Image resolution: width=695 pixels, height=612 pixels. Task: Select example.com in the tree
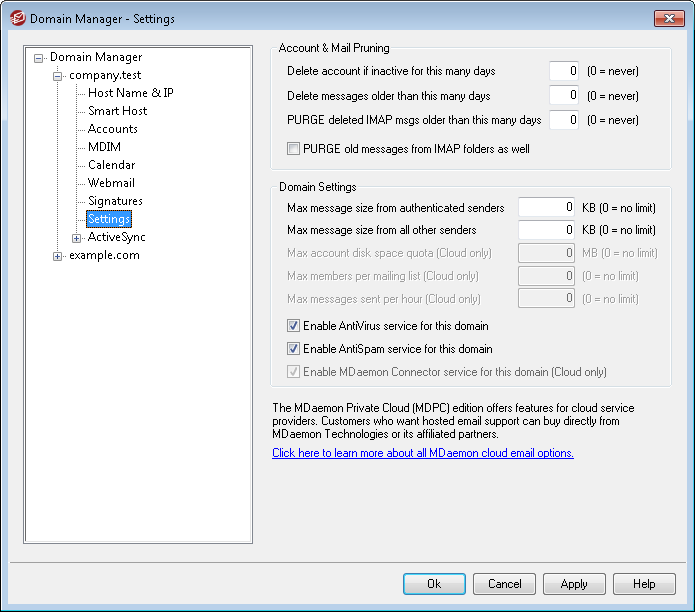click(104, 255)
